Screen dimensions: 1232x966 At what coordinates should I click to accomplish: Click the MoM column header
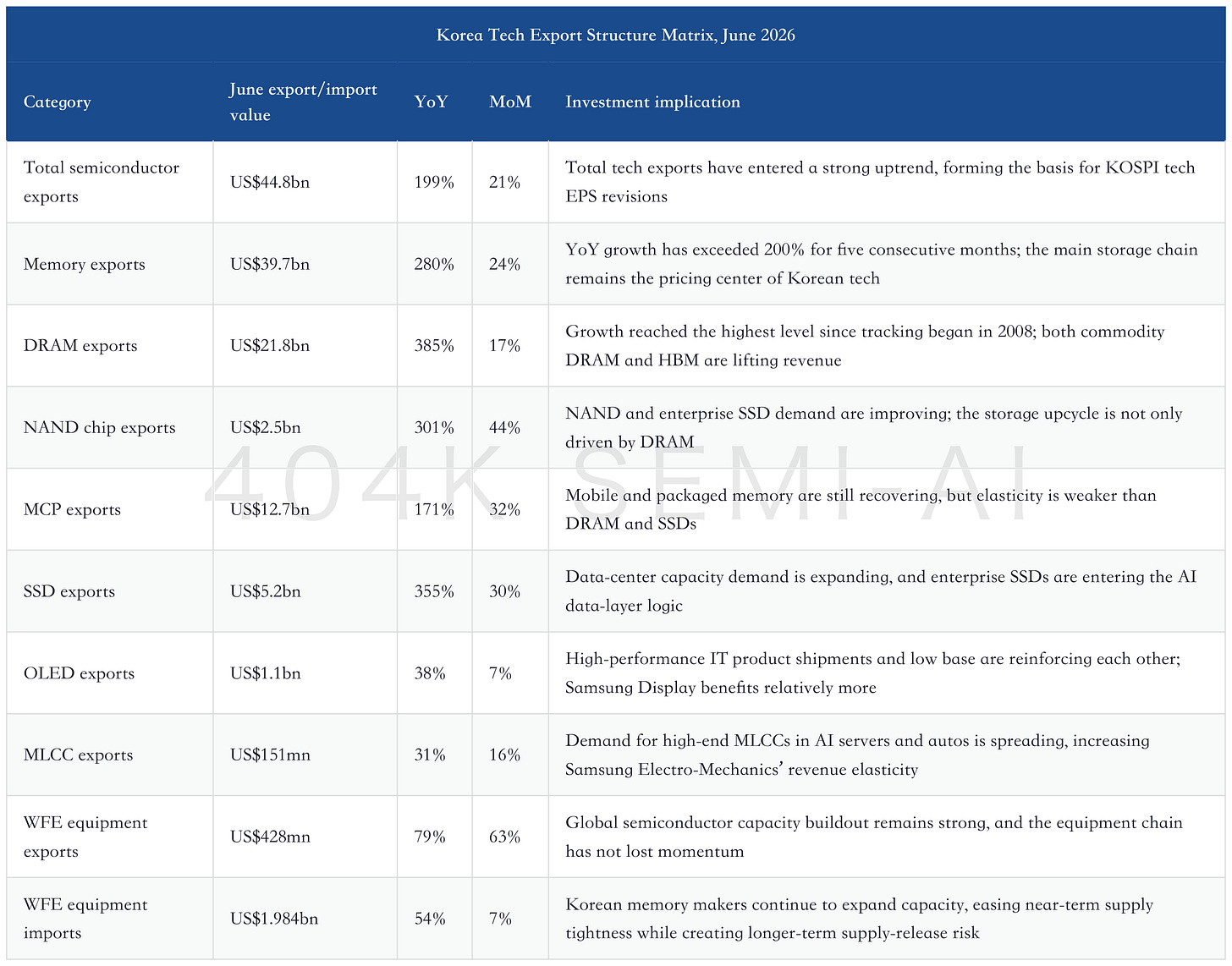click(510, 102)
